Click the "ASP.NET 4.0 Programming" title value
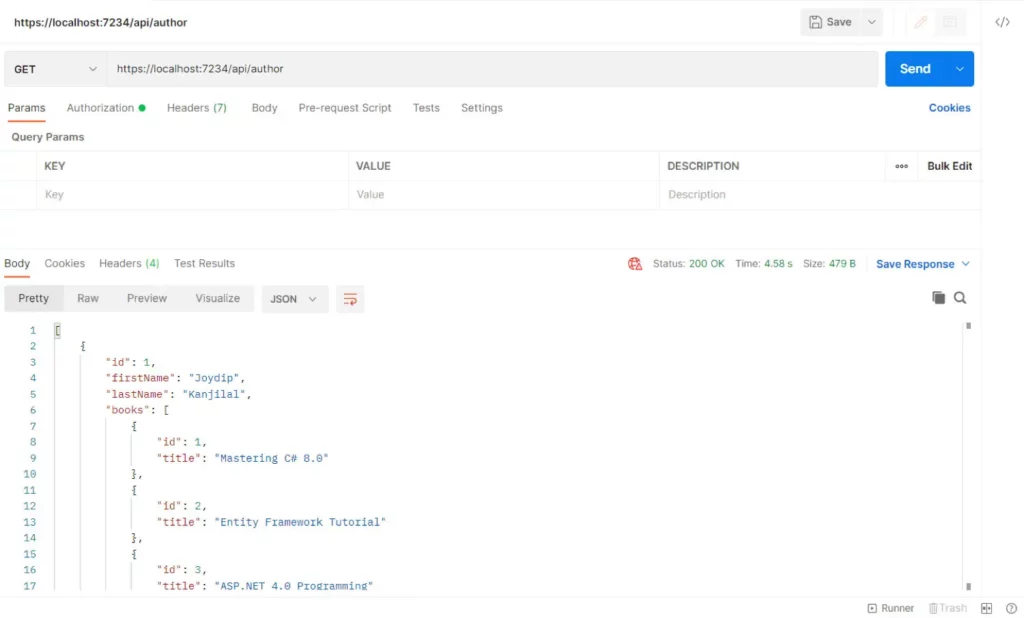The width and height of the screenshot is (1024, 618). point(293,586)
